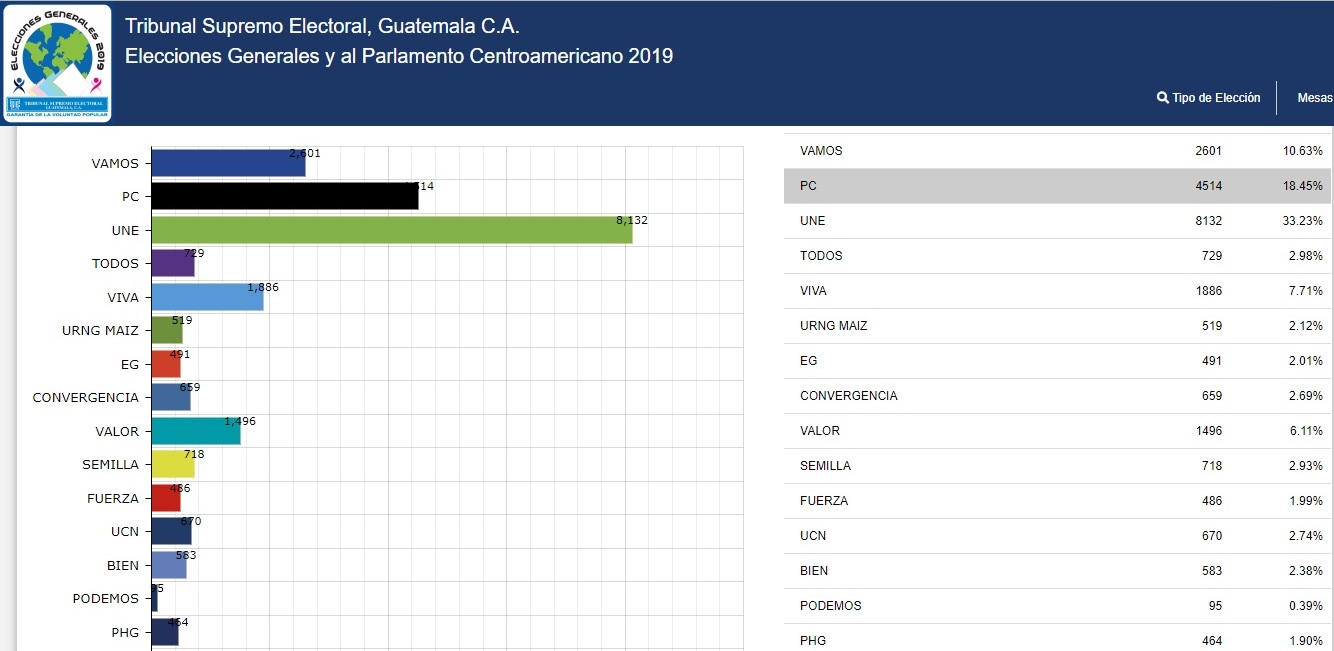The width and height of the screenshot is (1334, 651).
Task: Click the blue VAMOS chart bar
Action: [228, 163]
